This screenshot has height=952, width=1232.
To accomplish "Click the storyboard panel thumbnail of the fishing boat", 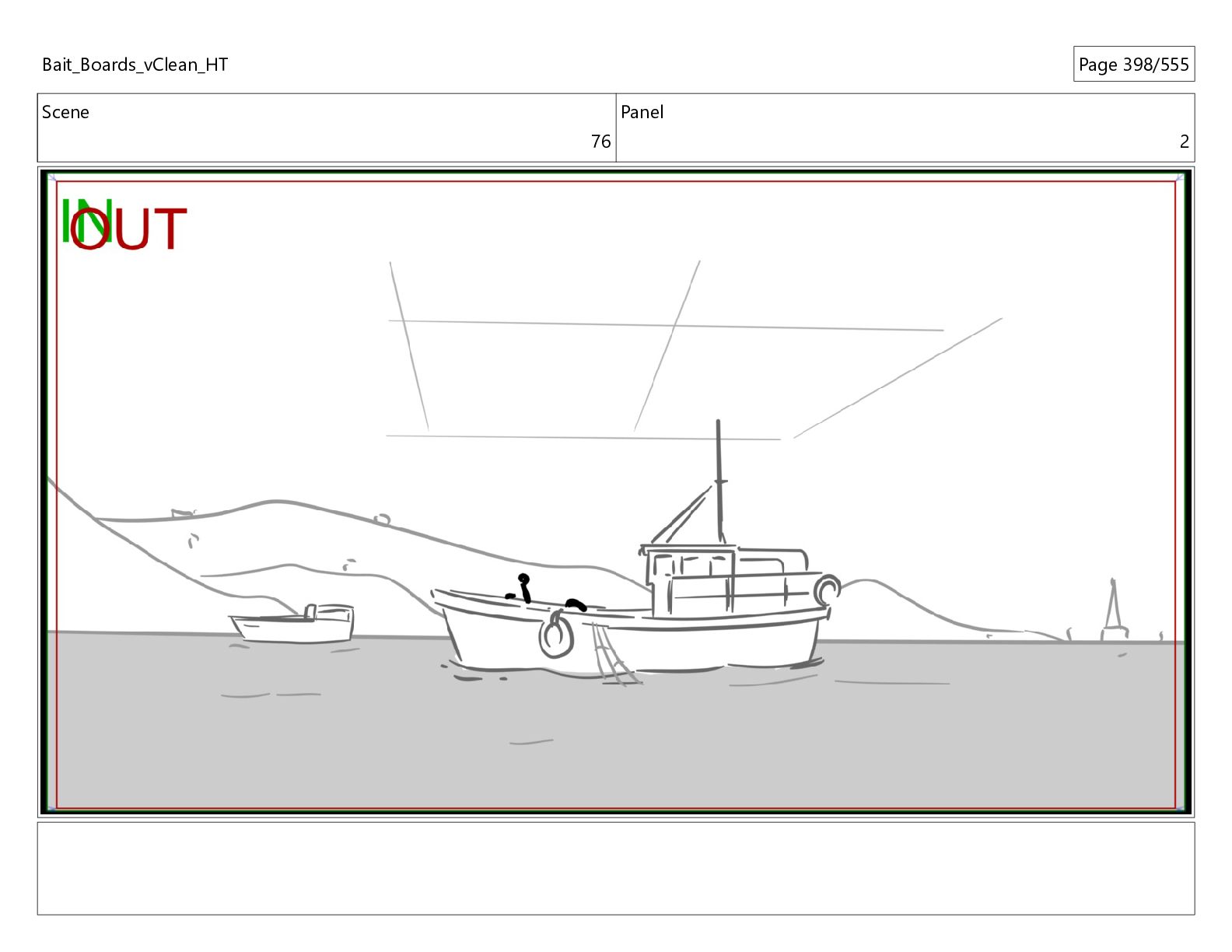I will tap(616, 492).
